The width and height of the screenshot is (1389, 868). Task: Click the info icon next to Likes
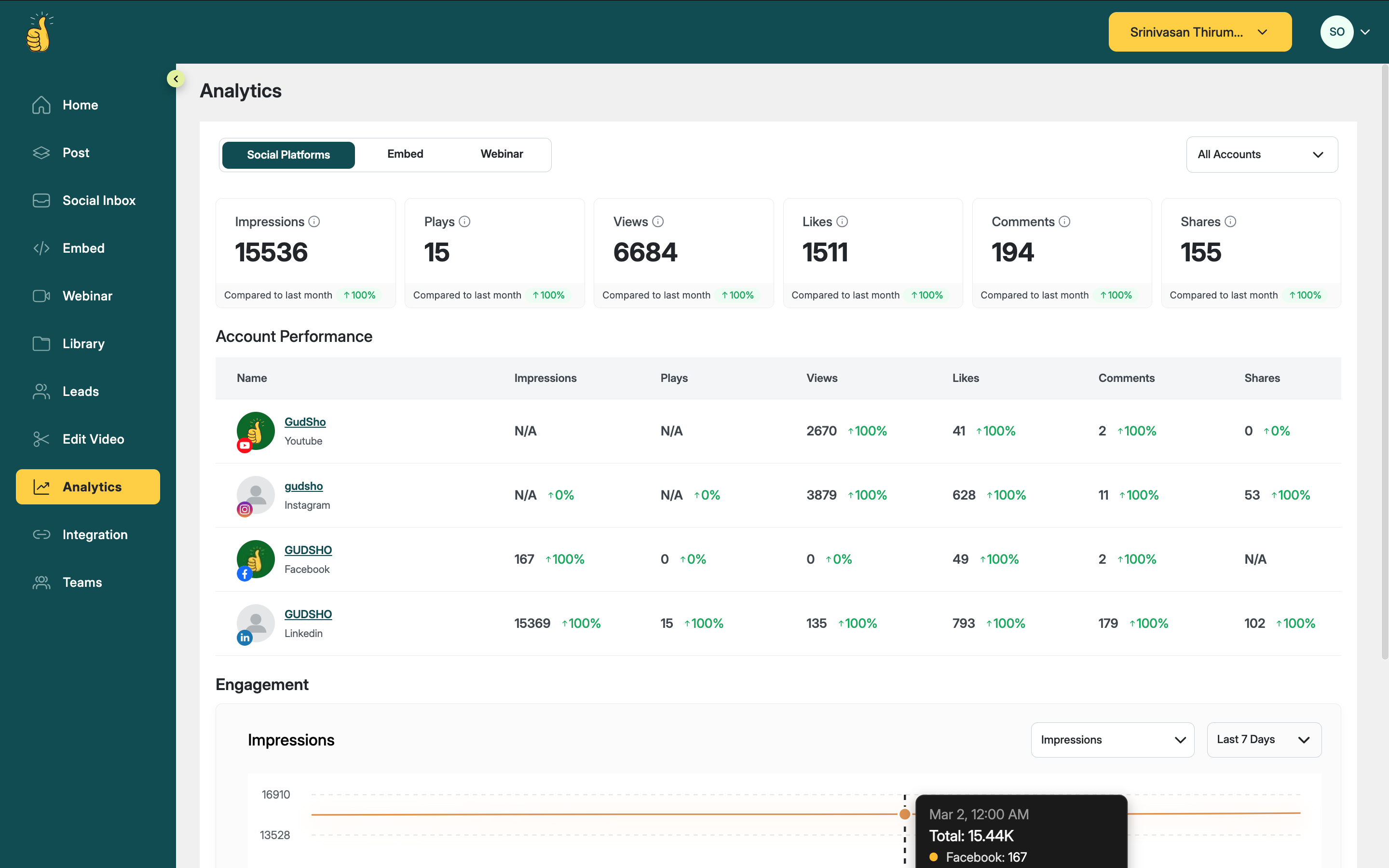tap(842, 222)
